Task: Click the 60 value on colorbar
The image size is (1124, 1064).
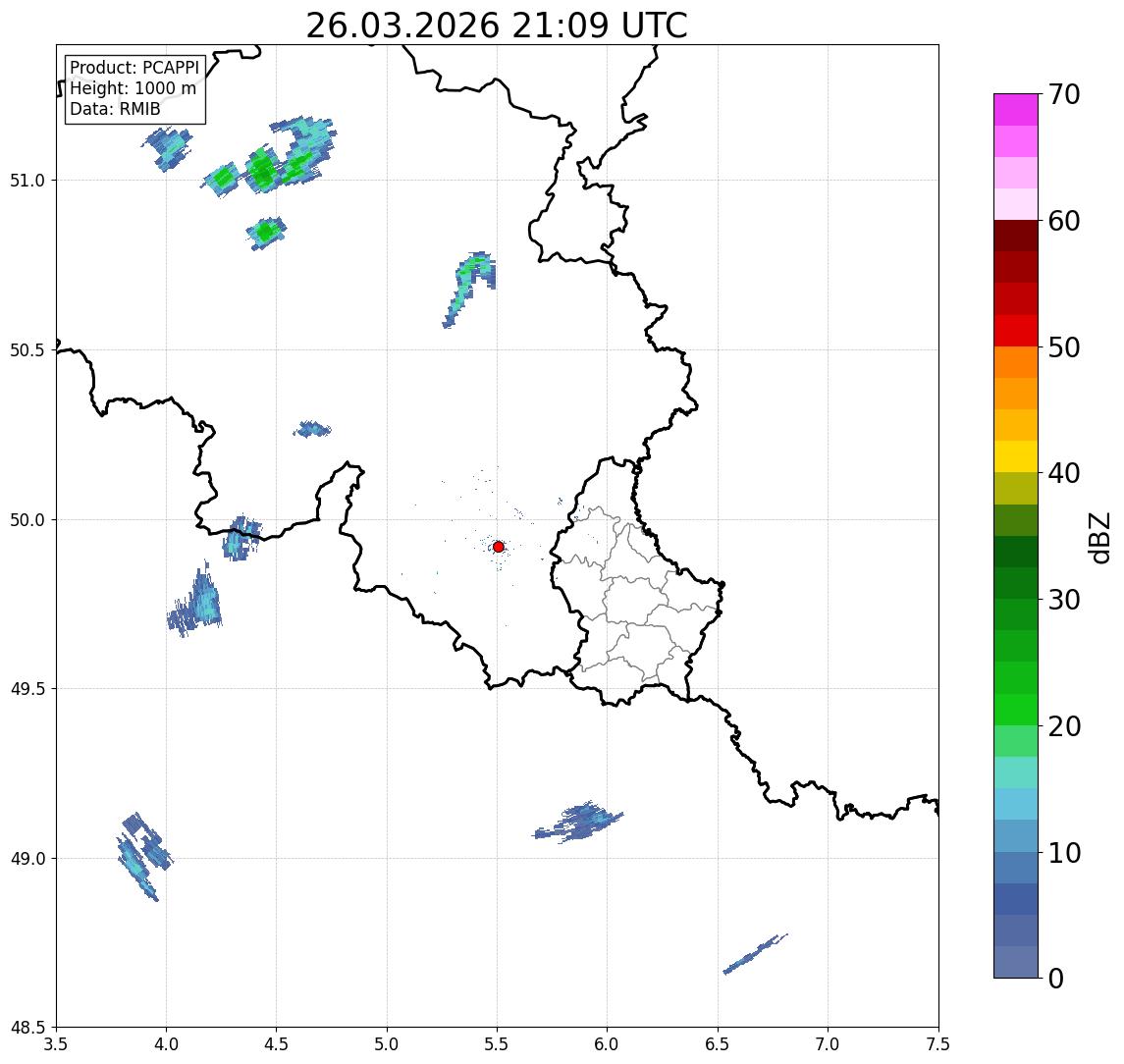Action: click(1064, 221)
